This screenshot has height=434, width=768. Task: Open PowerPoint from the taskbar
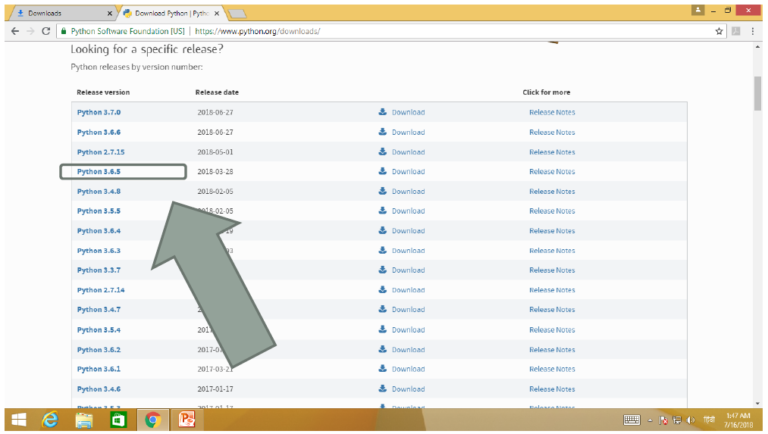click(184, 420)
